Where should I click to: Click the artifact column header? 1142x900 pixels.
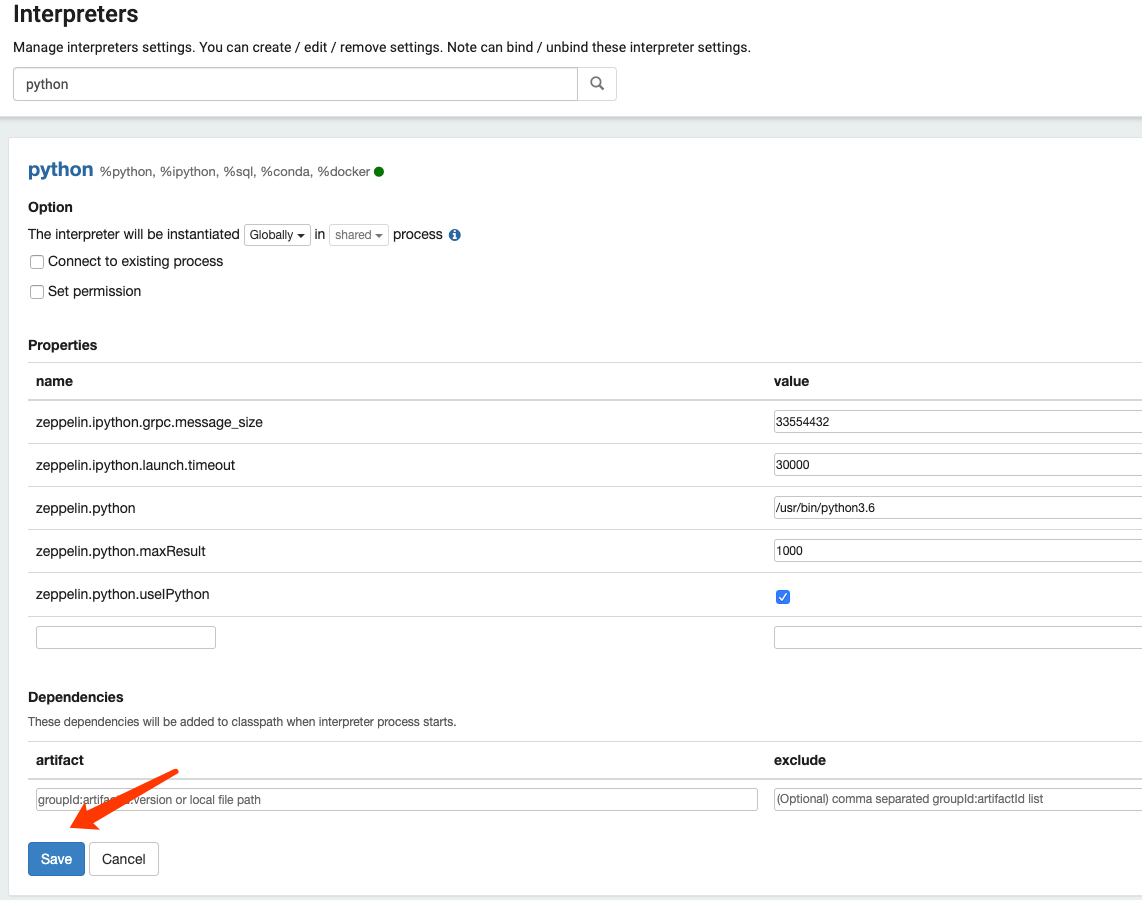(x=60, y=760)
